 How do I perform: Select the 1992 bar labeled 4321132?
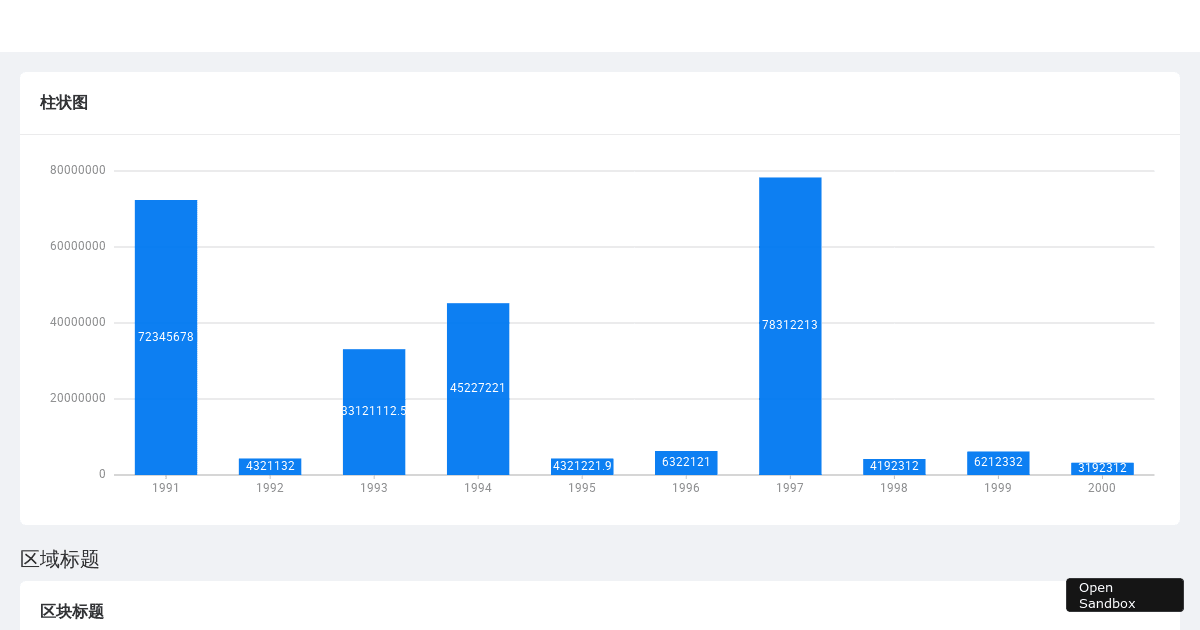[270, 466]
